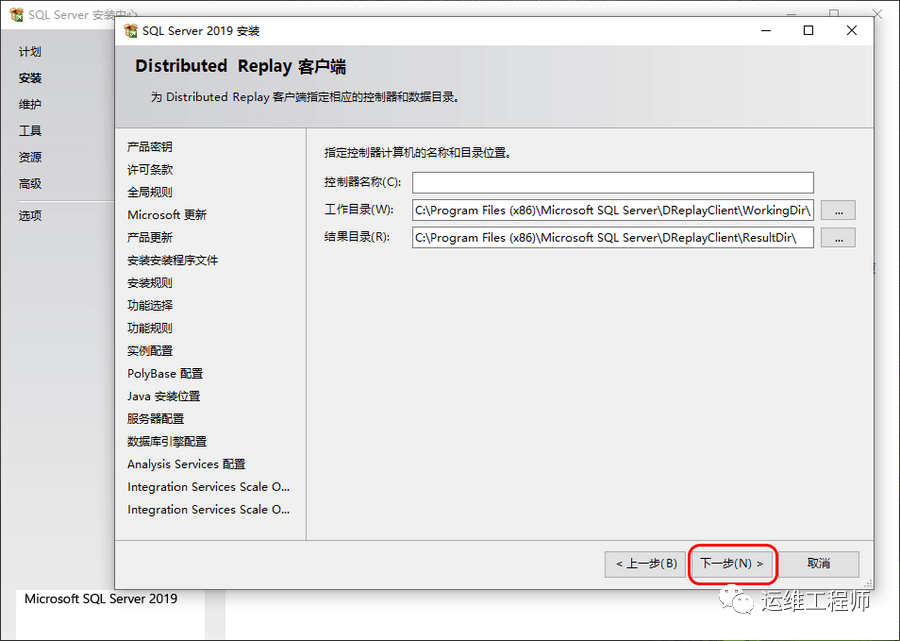Select the 安装规则 step
The width and height of the screenshot is (900, 641).
pyautogui.click(x=150, y=283)
